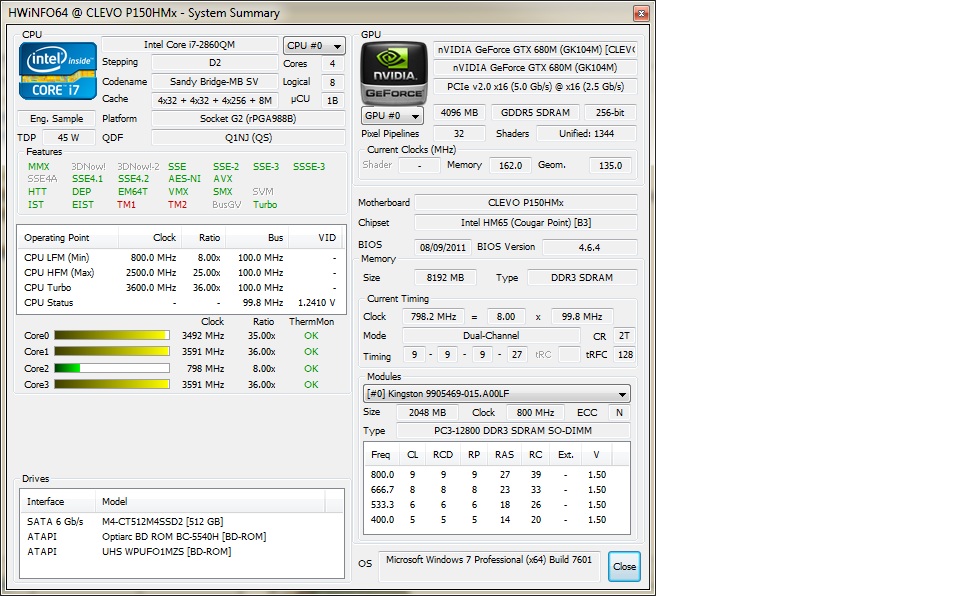Click the AES-NI feature label

click(x=184, y=179)
